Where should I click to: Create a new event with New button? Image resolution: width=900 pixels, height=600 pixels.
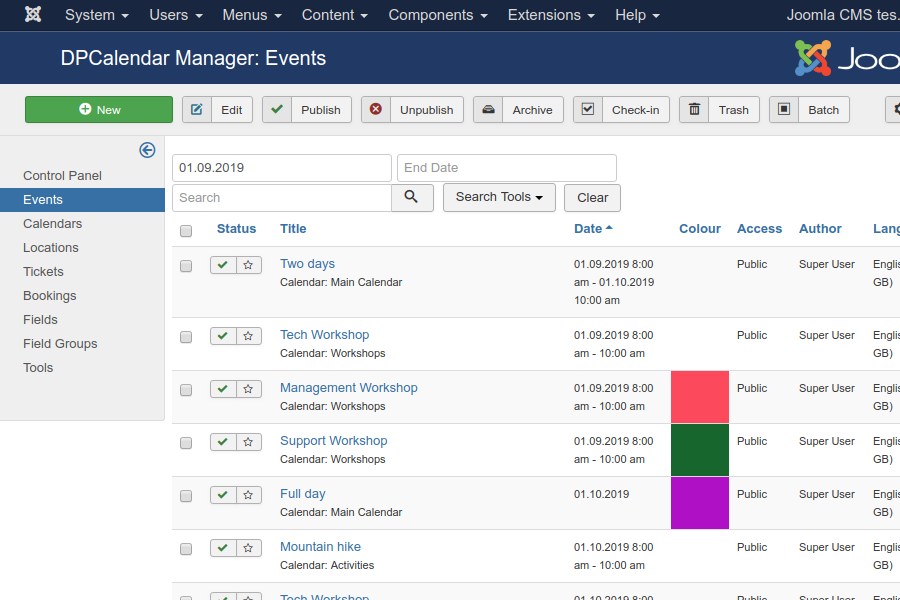tap(99, 110)
